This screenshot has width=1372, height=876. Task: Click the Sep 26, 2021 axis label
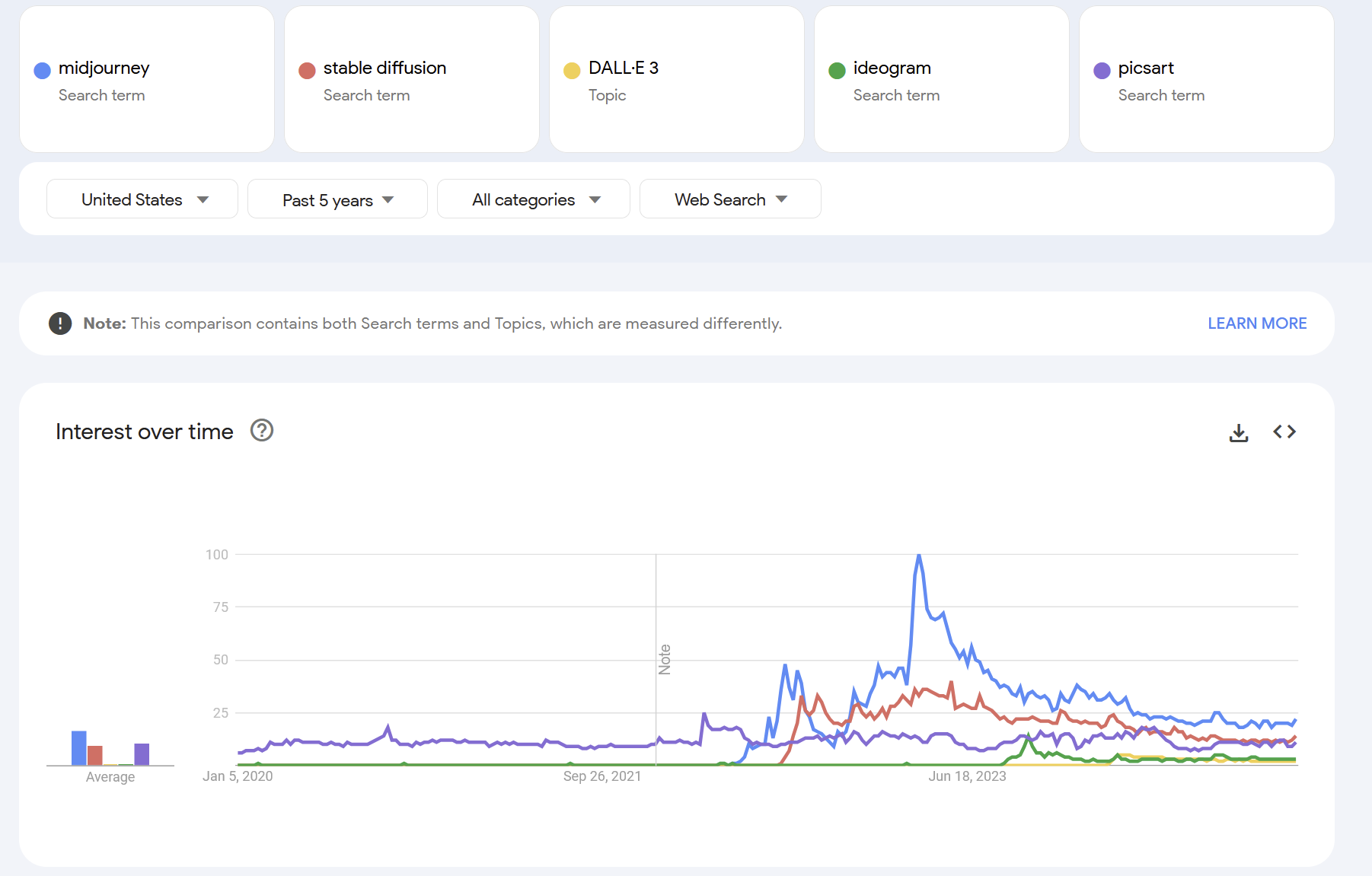pos(602,776)
